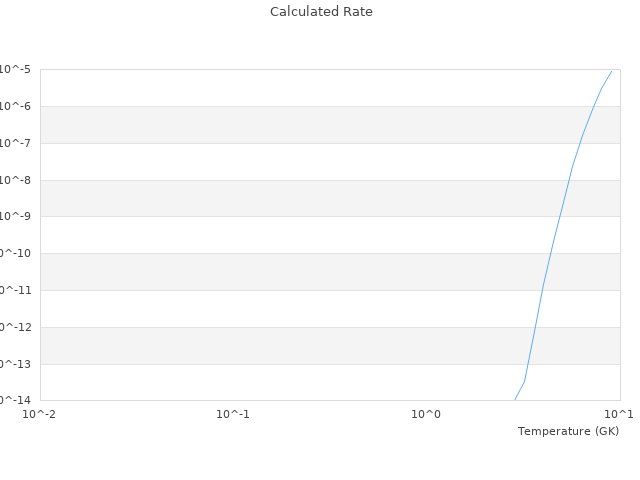The width and height of the screenshot is (640, 480).
Task: Click the "Temperature (GK)" x-axis title
Action: pyautogui.click(x=568, y=431)
